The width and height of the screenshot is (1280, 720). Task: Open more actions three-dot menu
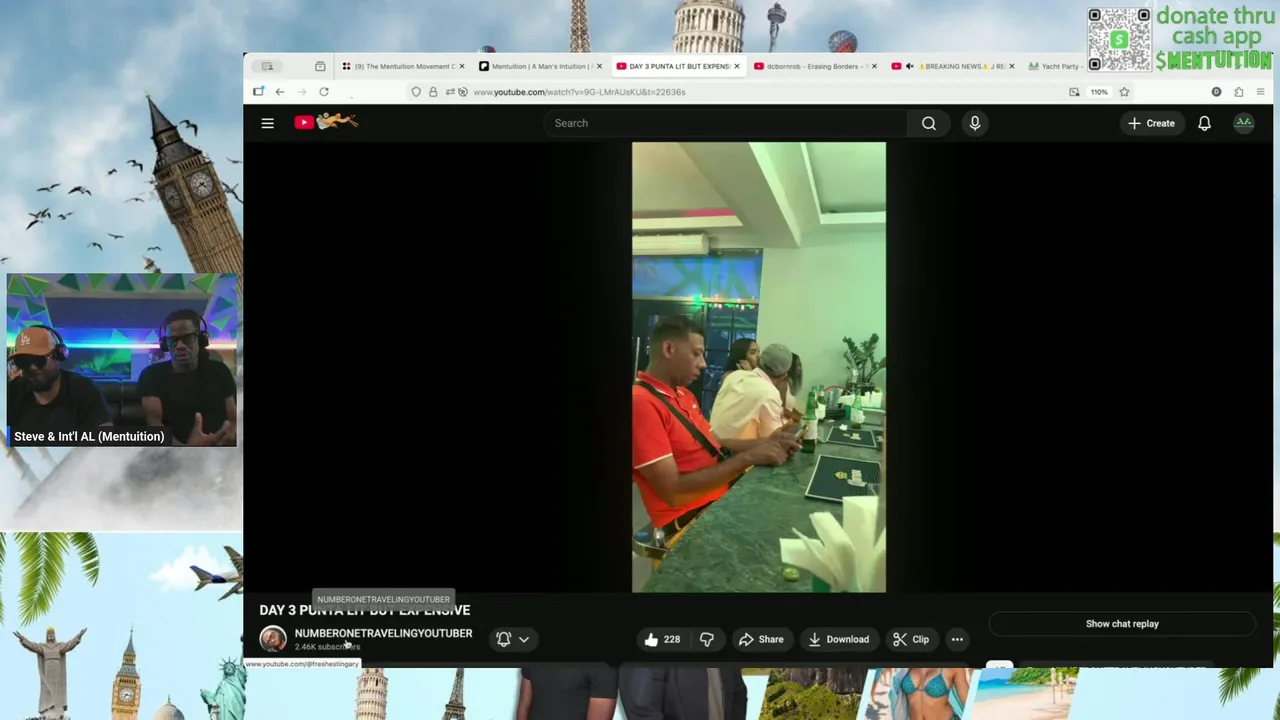pyautogui.click(x=957, y=639)
